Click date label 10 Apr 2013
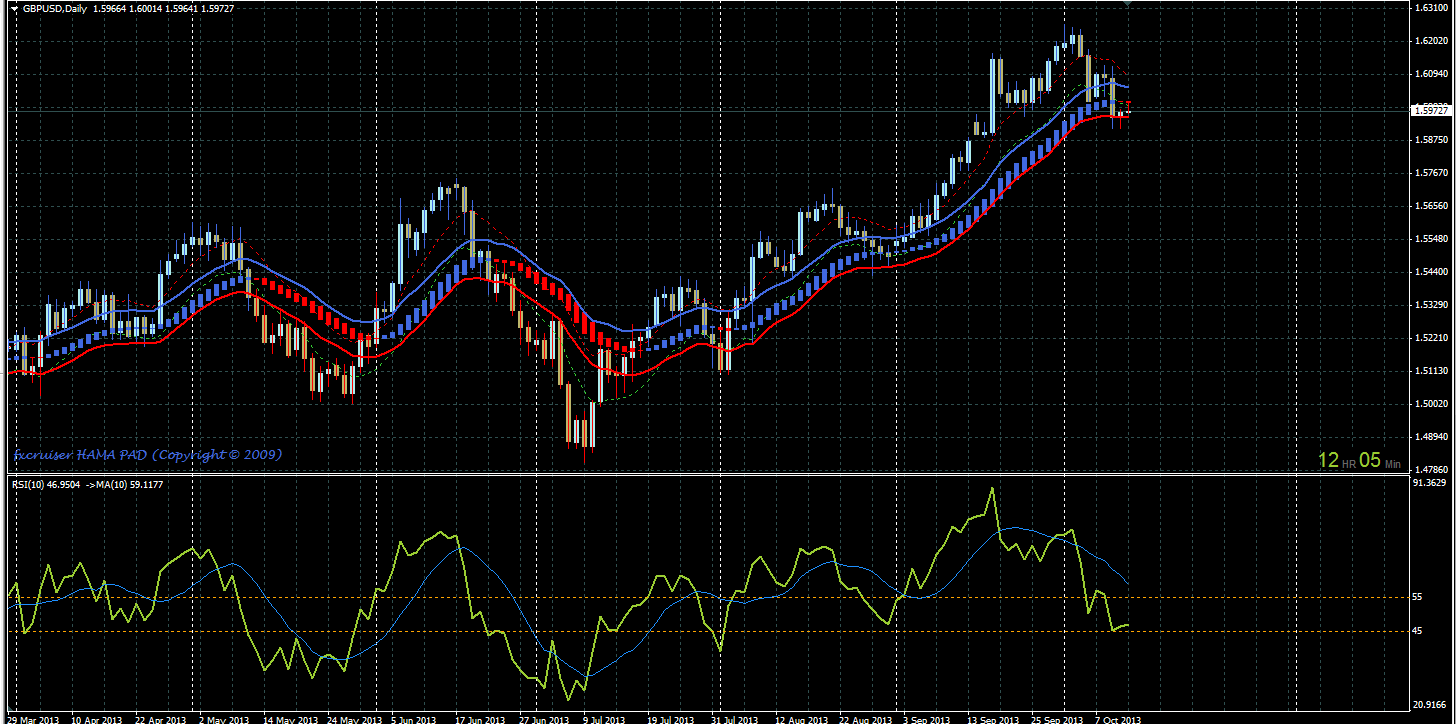Screen dimensions: 1456x724 point(98,719)
